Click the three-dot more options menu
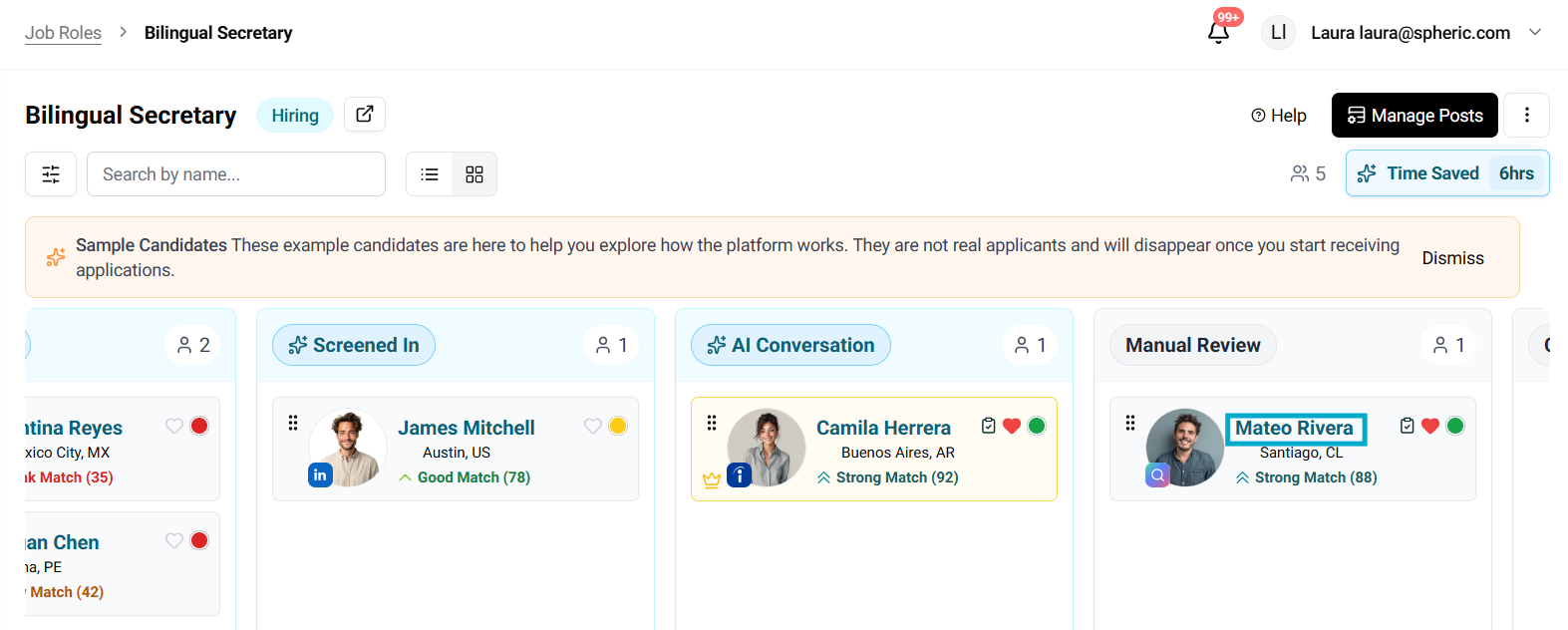The height and width of the screenshot is (630, 1568). click(1526, 115)
